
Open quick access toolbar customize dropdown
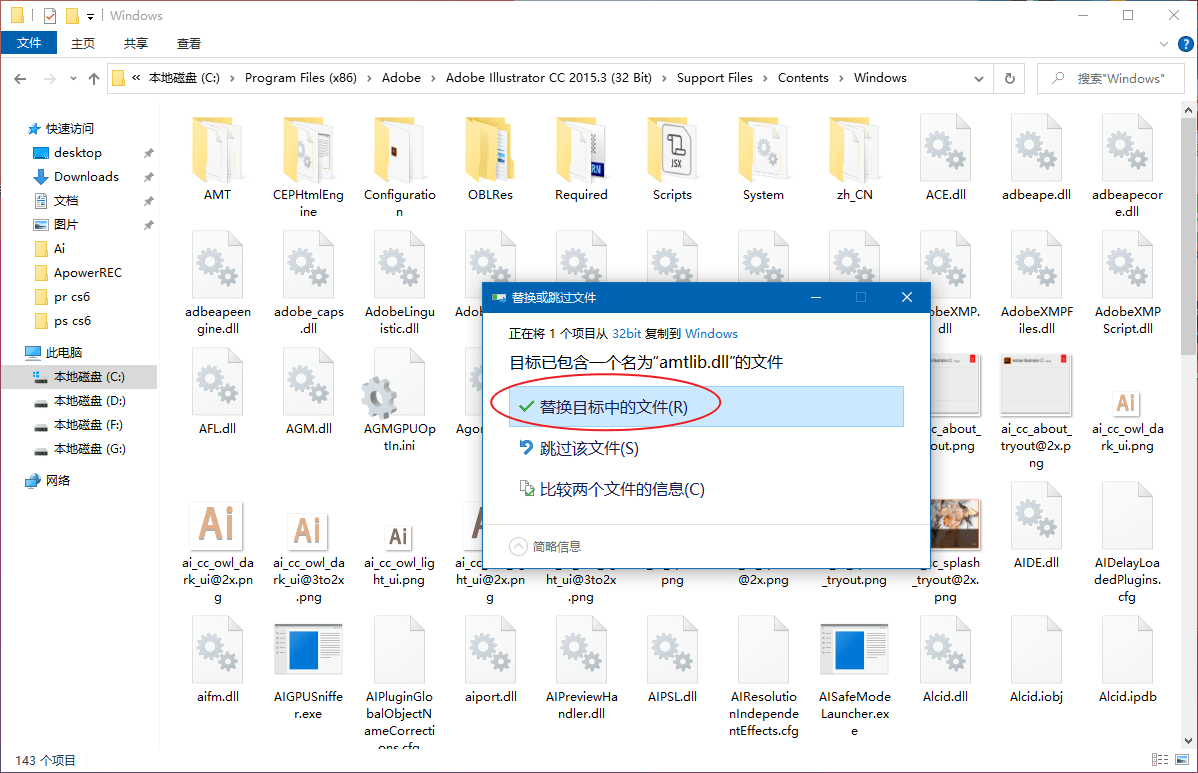pyautogui.click(x=90, y=16)
